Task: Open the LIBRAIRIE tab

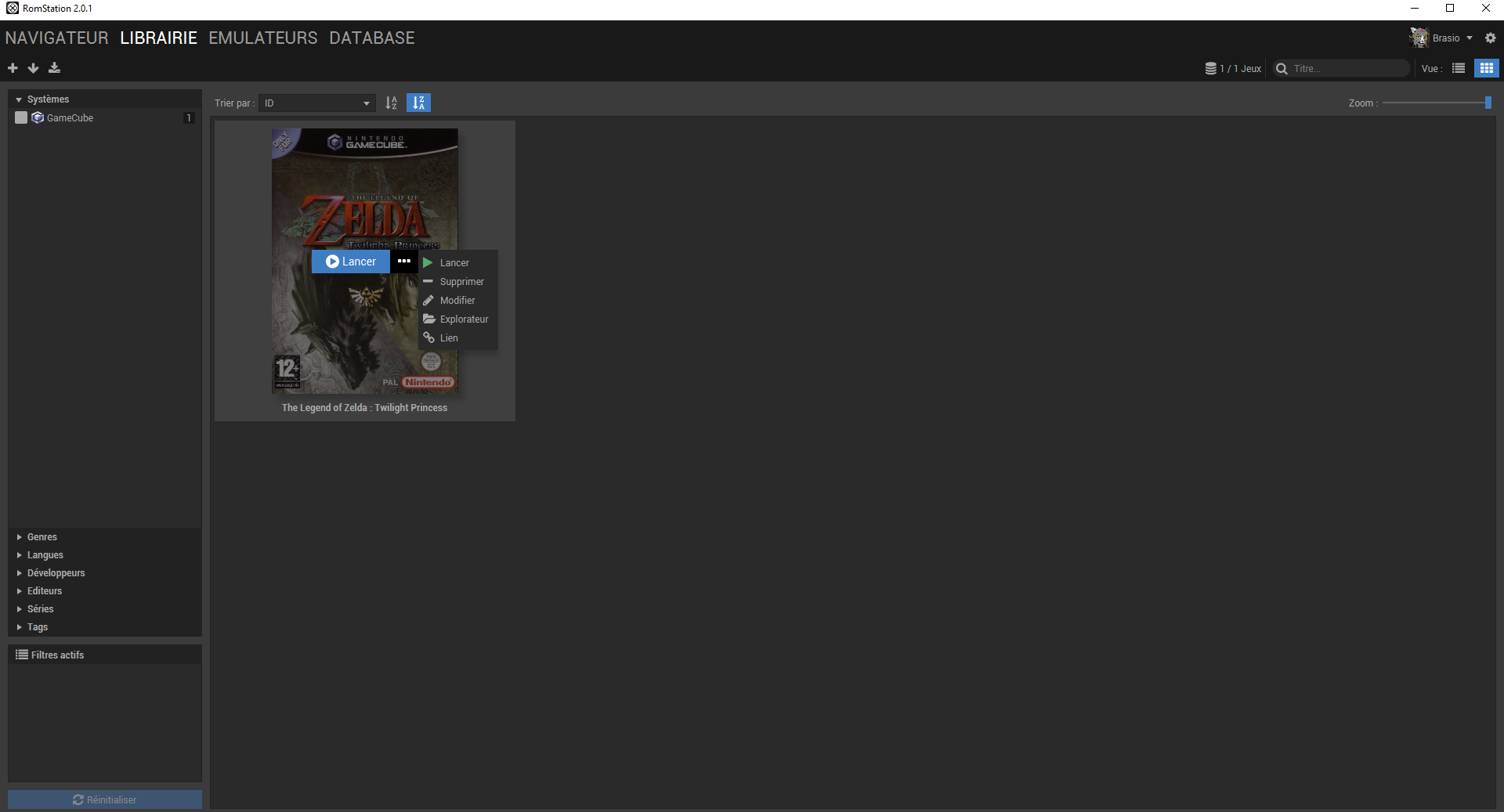Action: pos(158,38)
